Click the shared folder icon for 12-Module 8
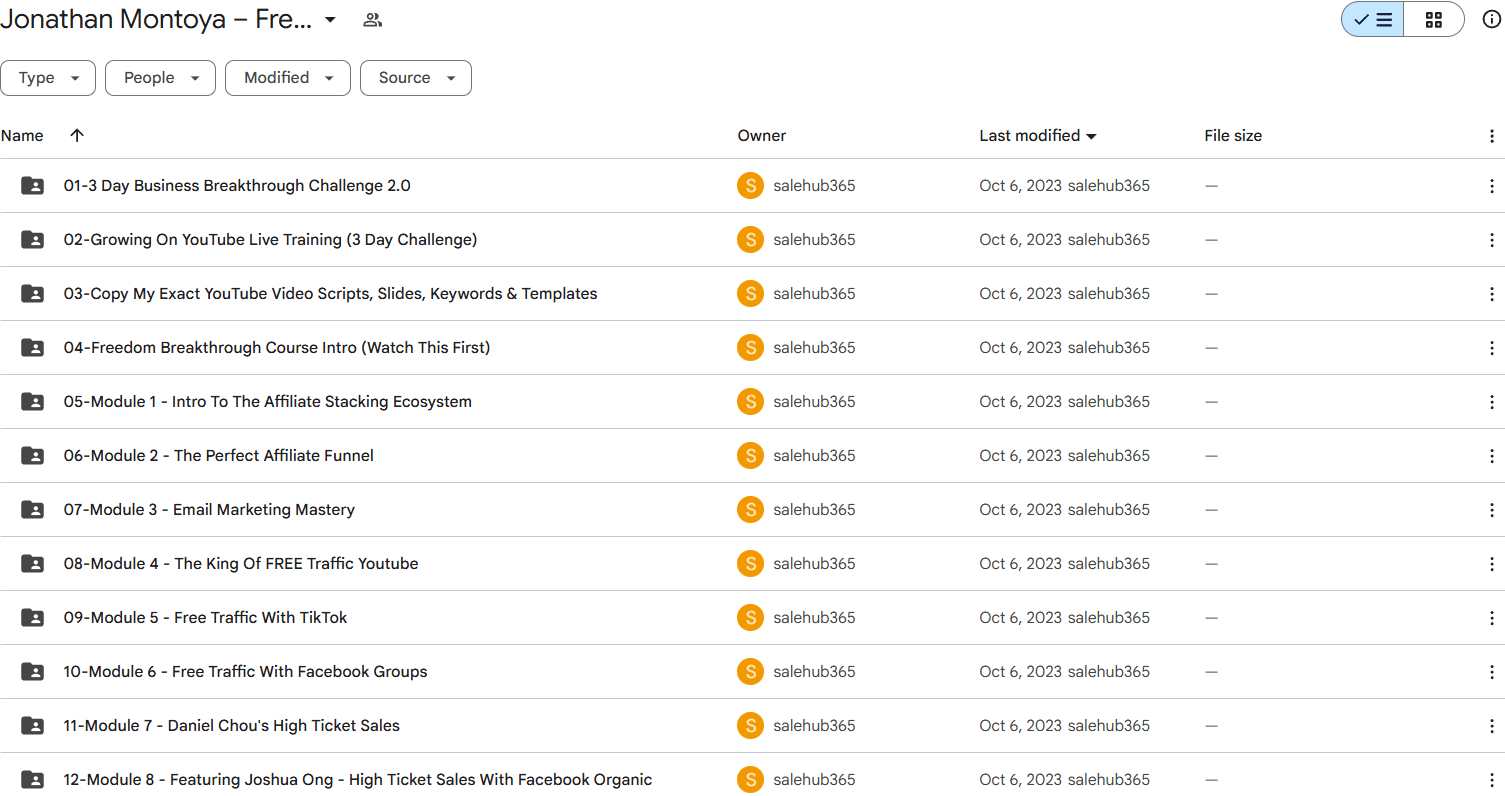This screenshot has height=796, width=1505. (x=33, y=780)
